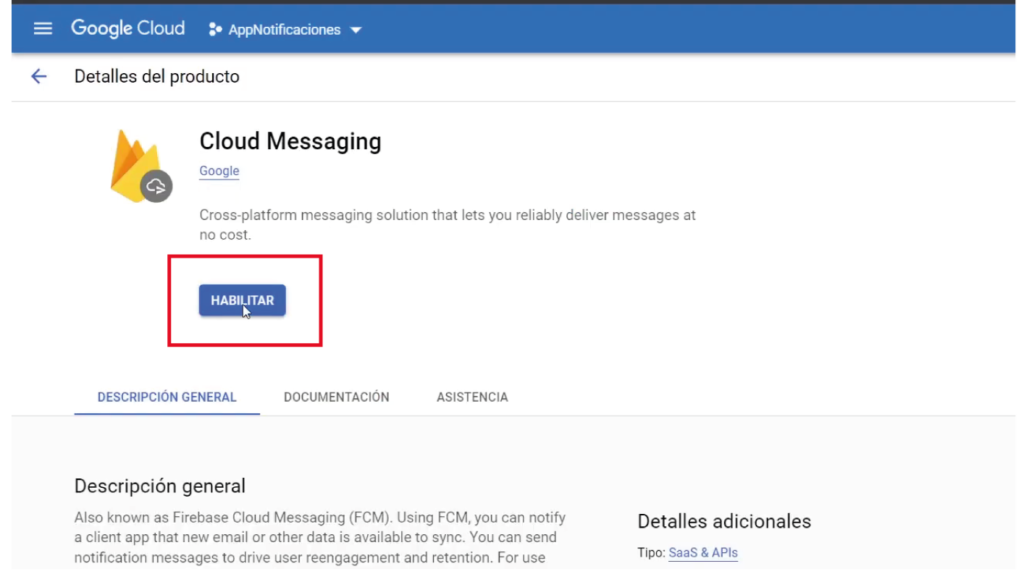The height and width of the screenshot is (574, 1024).
Task: Click the Cloud Messaging product title
Action: coord(290,141)
